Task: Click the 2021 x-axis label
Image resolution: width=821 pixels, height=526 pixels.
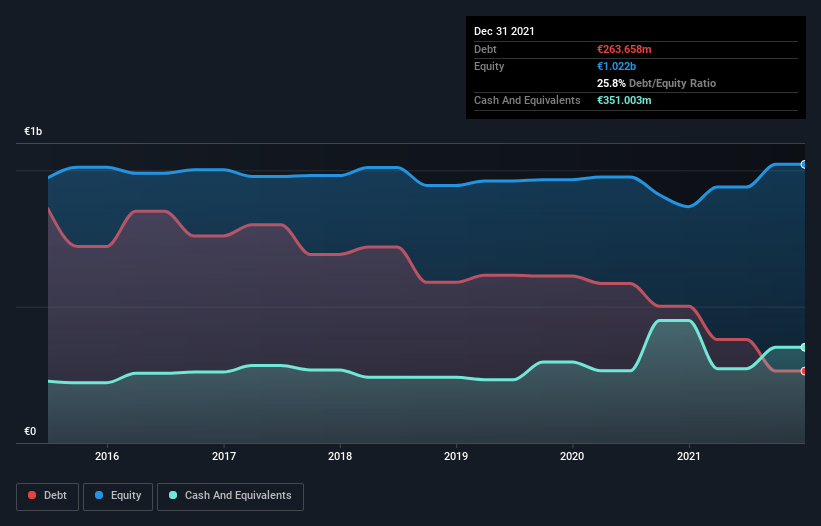Action: [689, 456]
